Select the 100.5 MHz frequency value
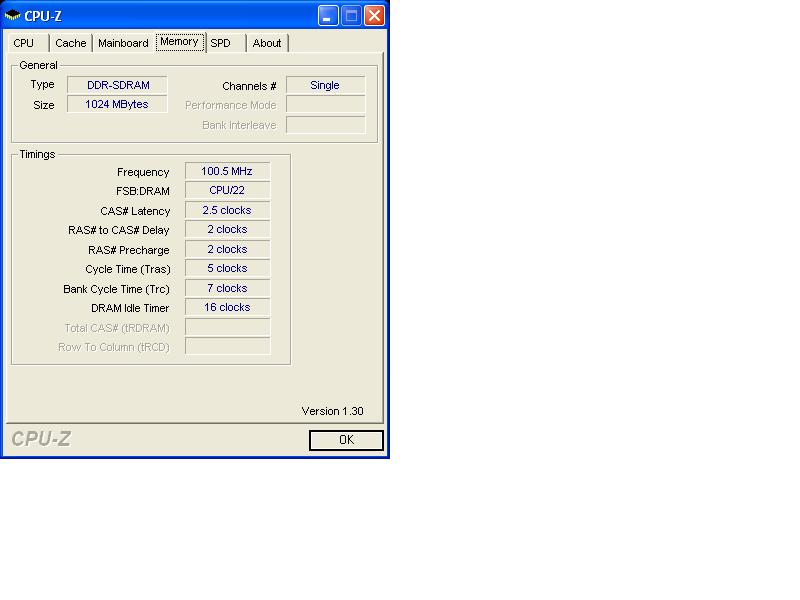 228,171
